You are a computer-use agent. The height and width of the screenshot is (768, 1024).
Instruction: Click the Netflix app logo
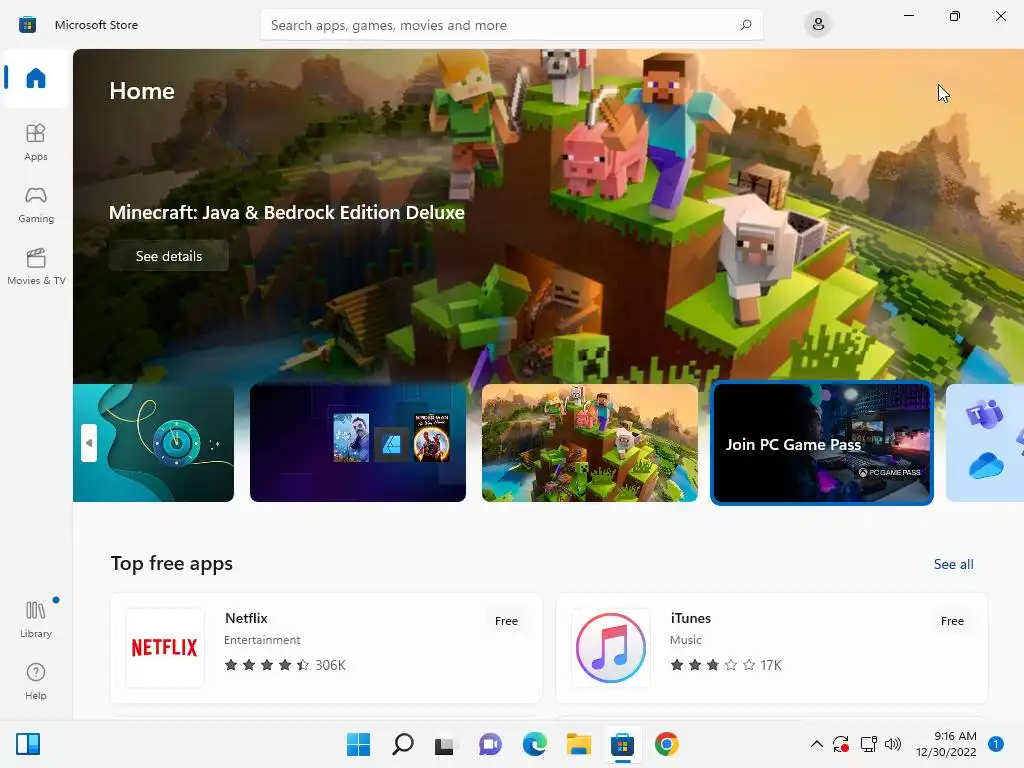(165, 648)
